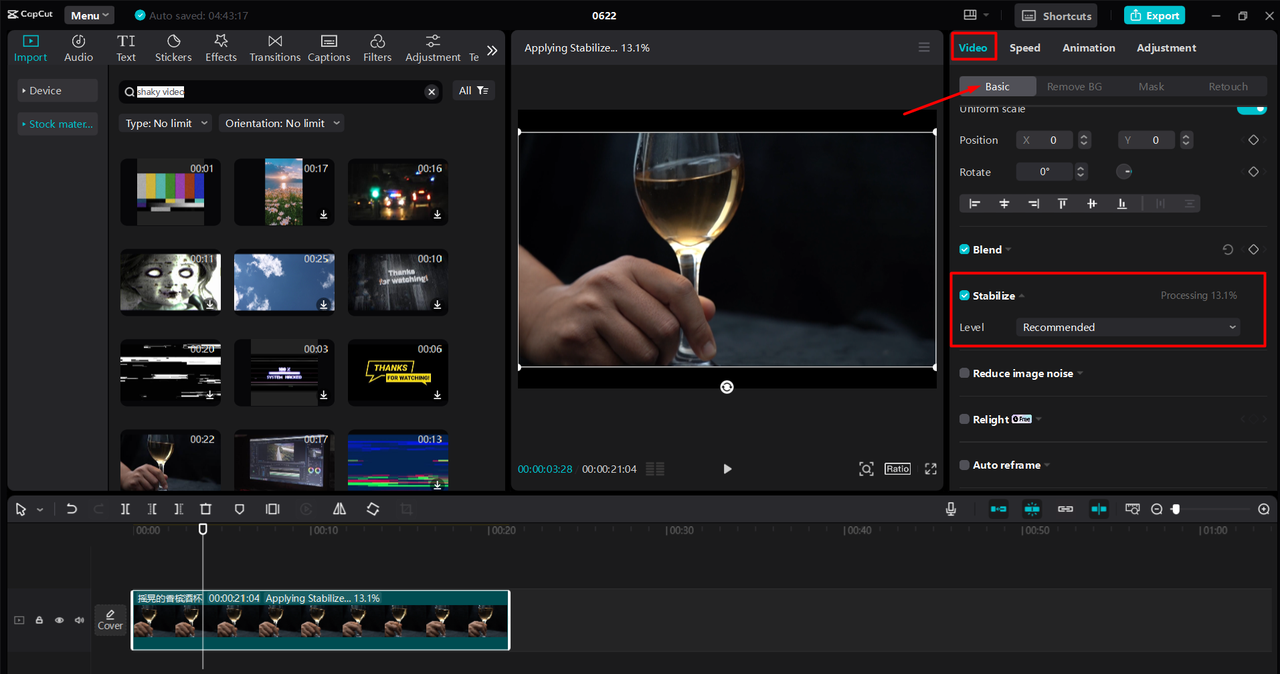Image resolution: width=1280 pixels, height=674 pixels.
Task: Open the Transitions tab
Action: pos(275,48)
